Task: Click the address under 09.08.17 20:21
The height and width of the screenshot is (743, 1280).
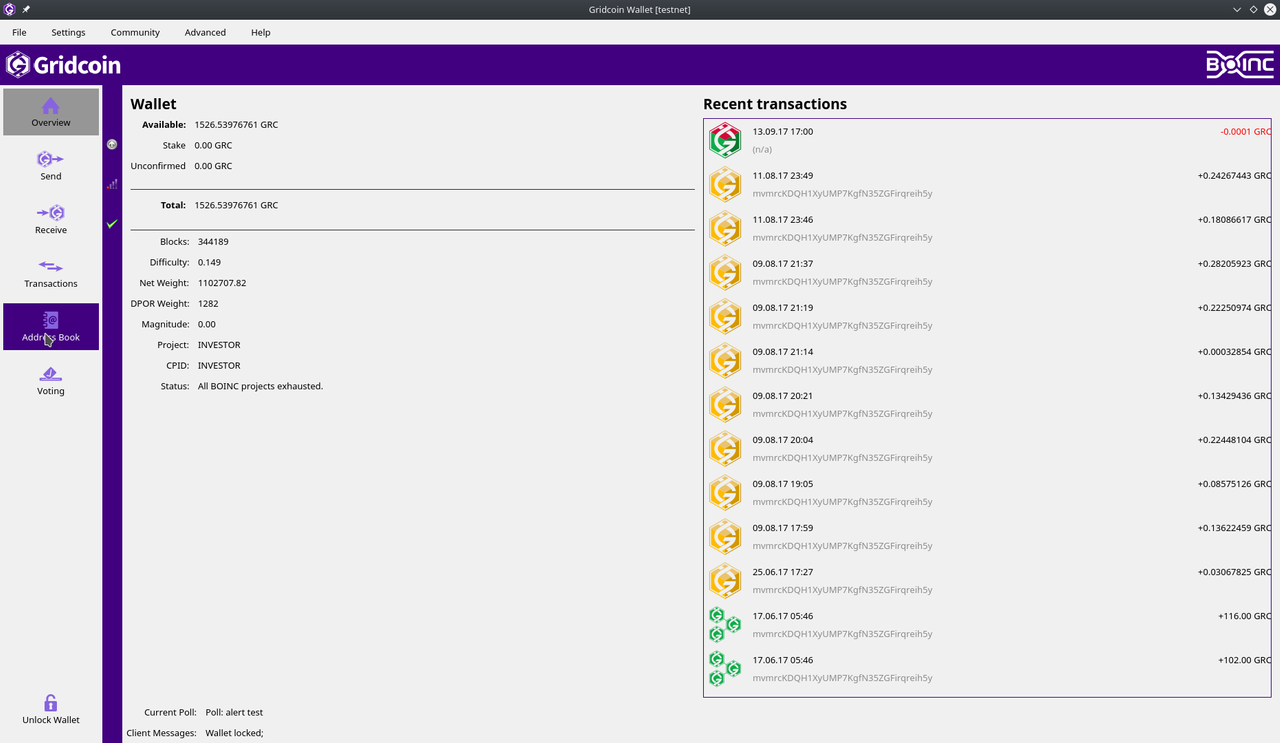Action: point(842,414)
